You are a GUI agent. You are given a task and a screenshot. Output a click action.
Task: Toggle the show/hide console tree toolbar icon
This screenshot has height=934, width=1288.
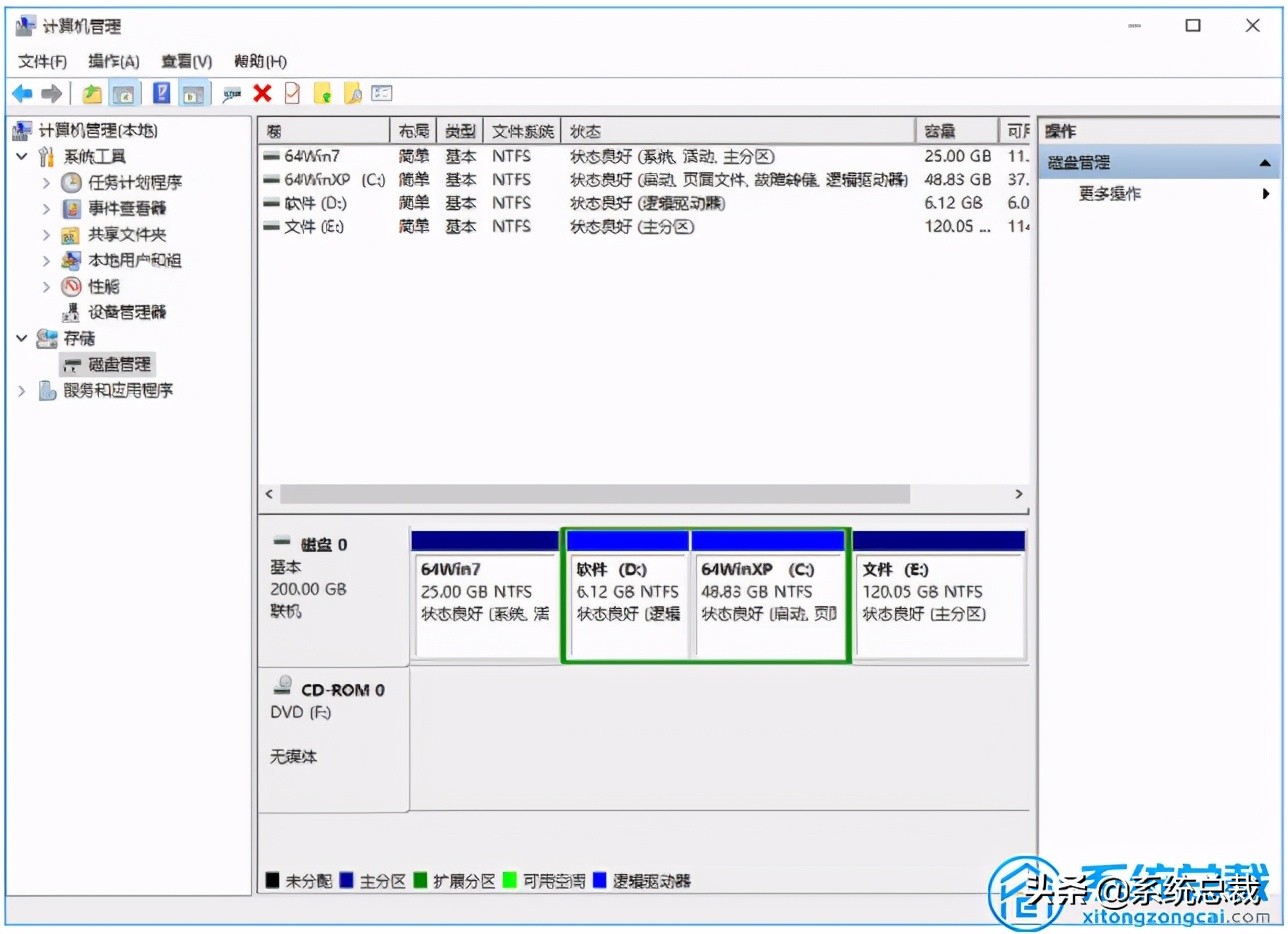[123, 93]
